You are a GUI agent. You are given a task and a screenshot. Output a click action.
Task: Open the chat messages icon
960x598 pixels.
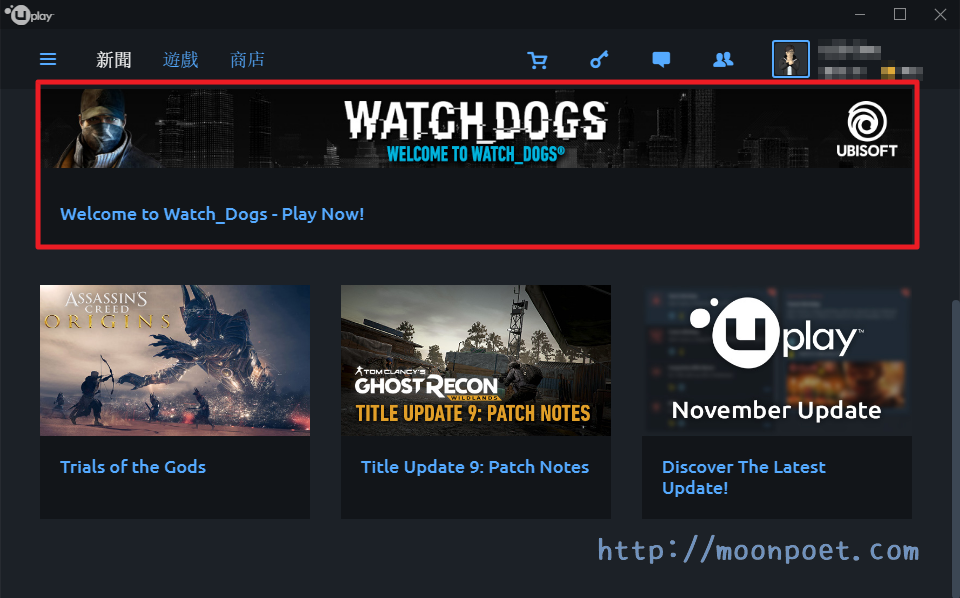(661, 59)
